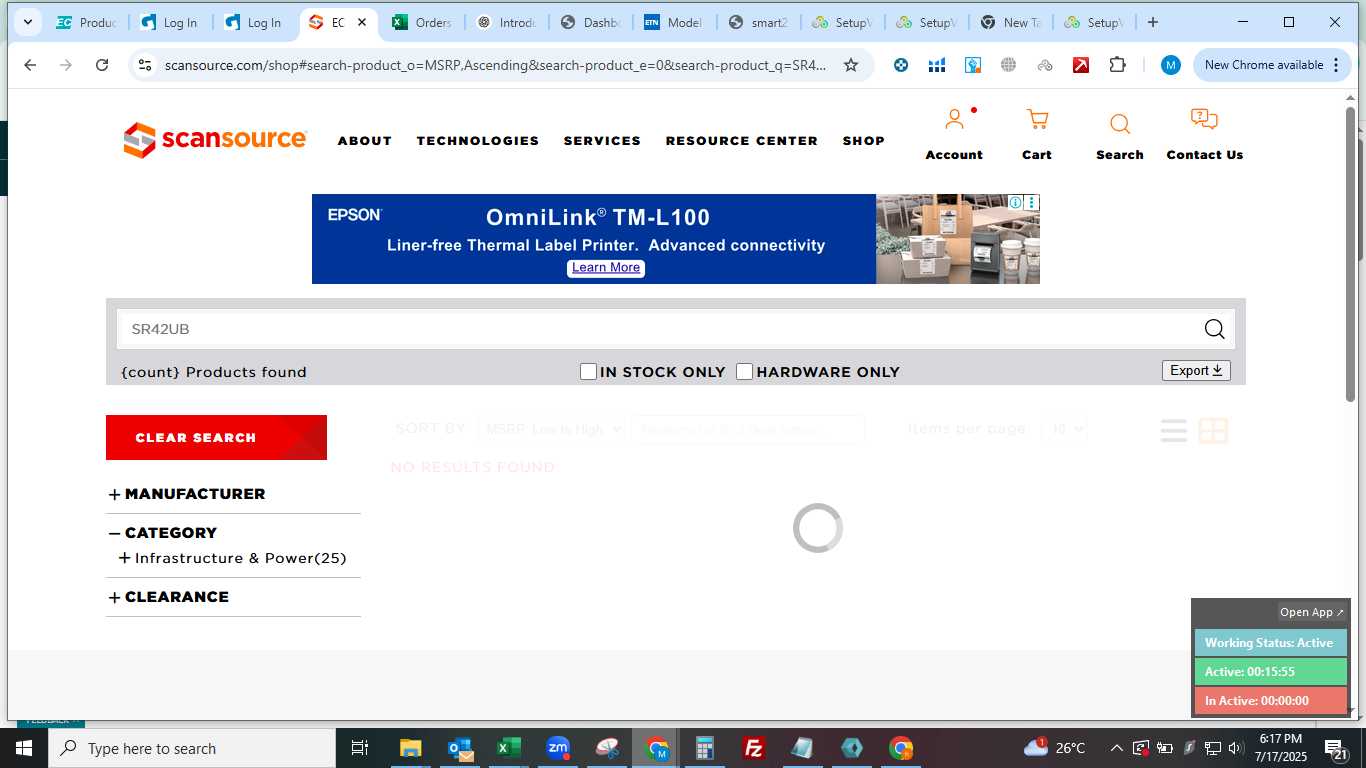Bookmark this page with the star icon
Screen dimensions: 1366x768
coord(851,65)
